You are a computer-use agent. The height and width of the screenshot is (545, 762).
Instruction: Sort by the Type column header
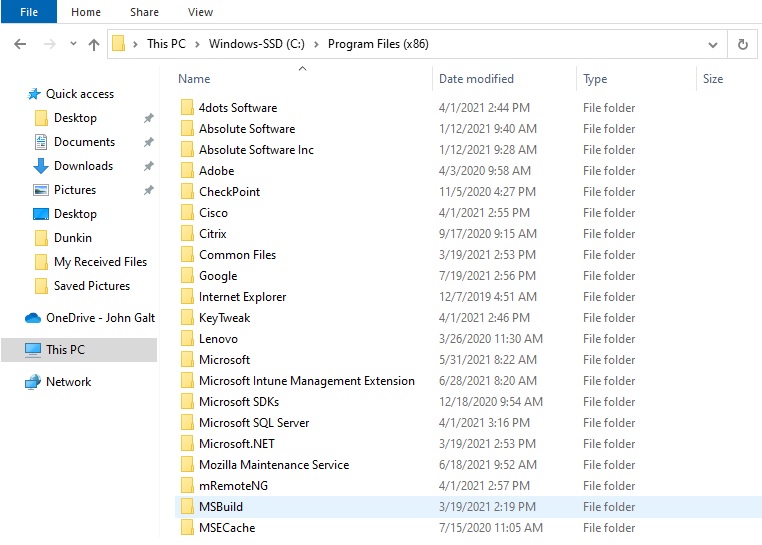[x=595, y=79]
